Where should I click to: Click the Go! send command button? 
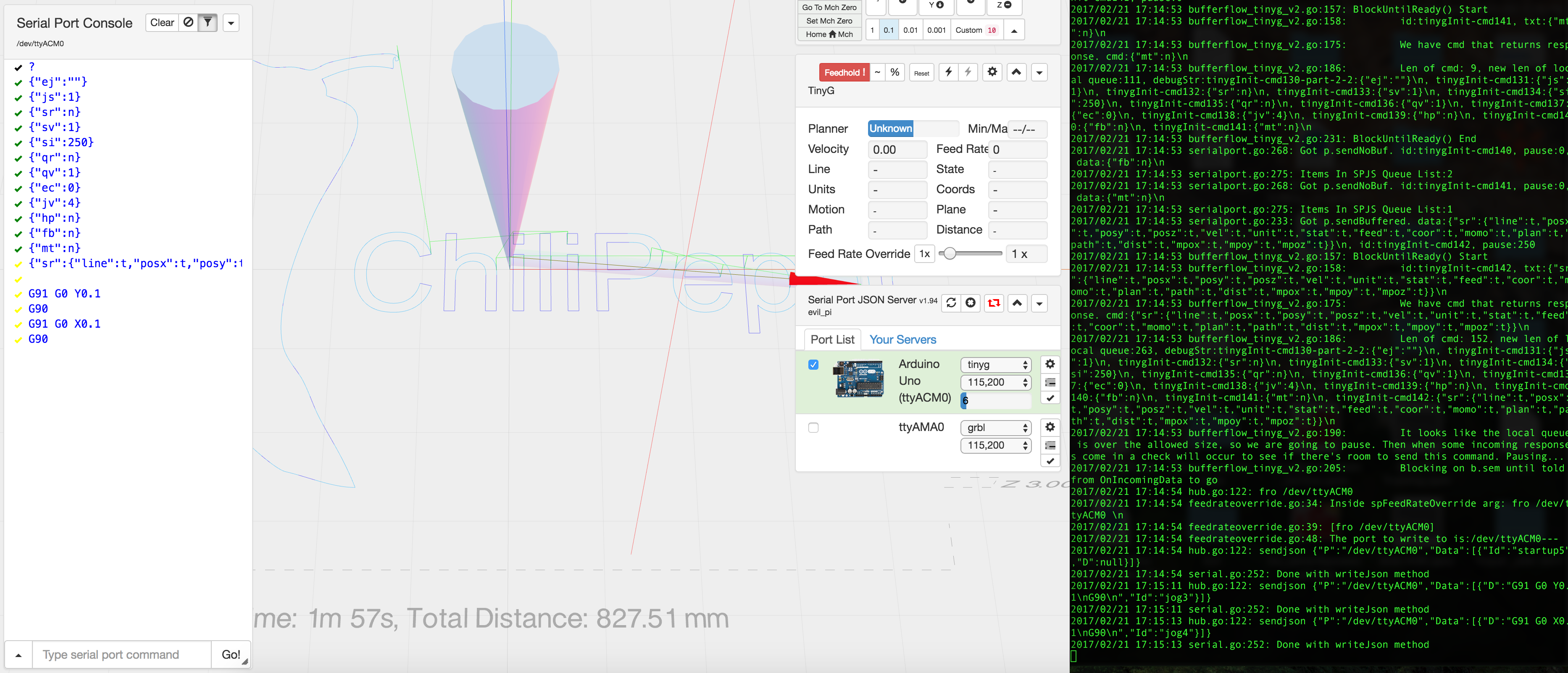[231, 655]
